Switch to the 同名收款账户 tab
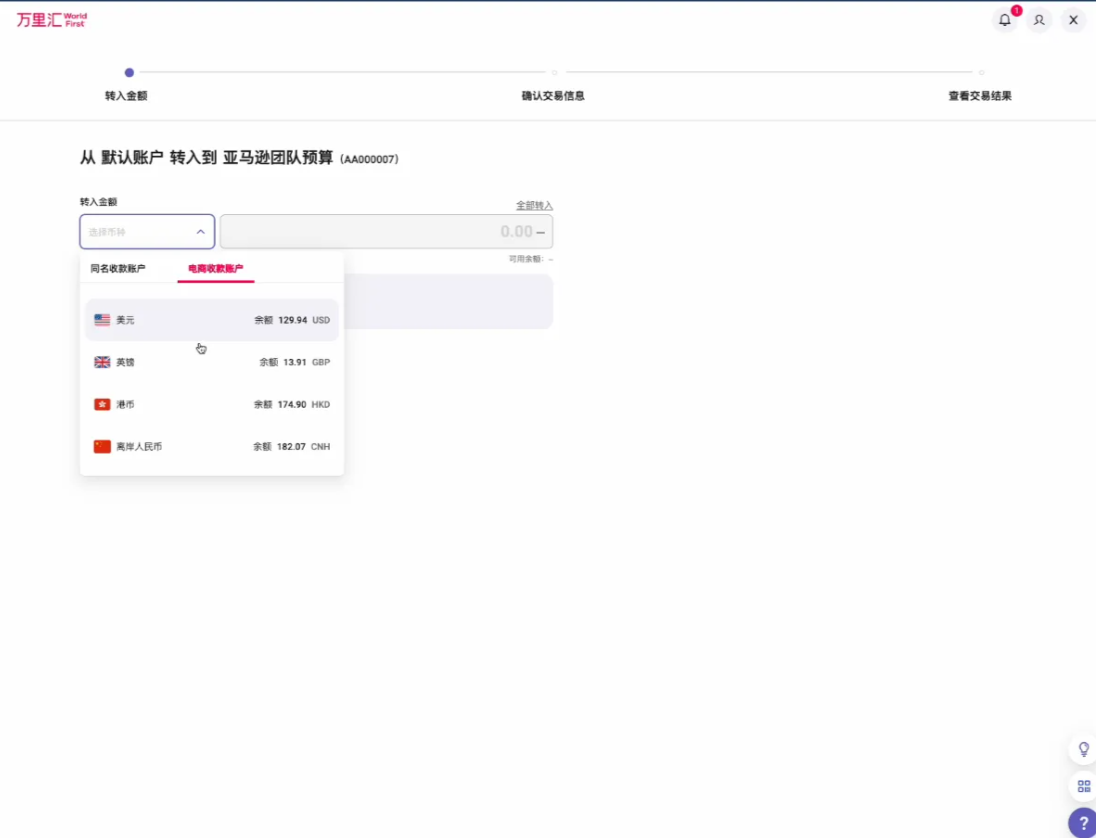The width and height of the screenshot is (1096, 838). coord(118,268)
